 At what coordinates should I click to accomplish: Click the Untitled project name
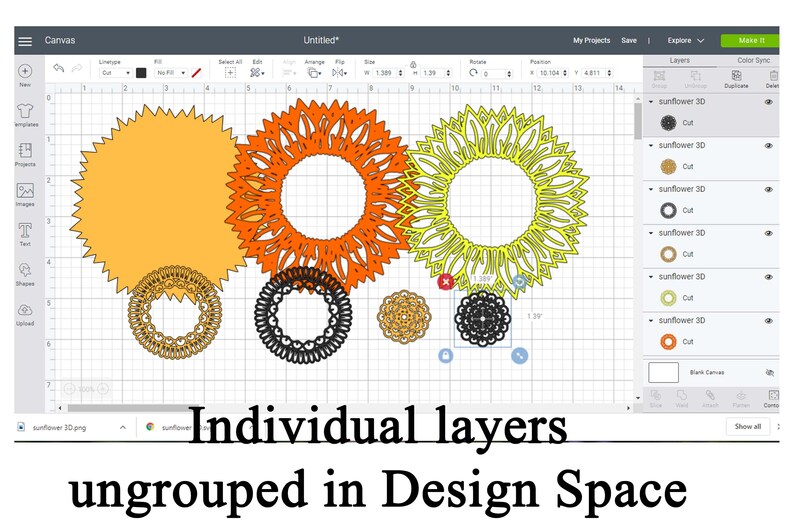(321, 40)
